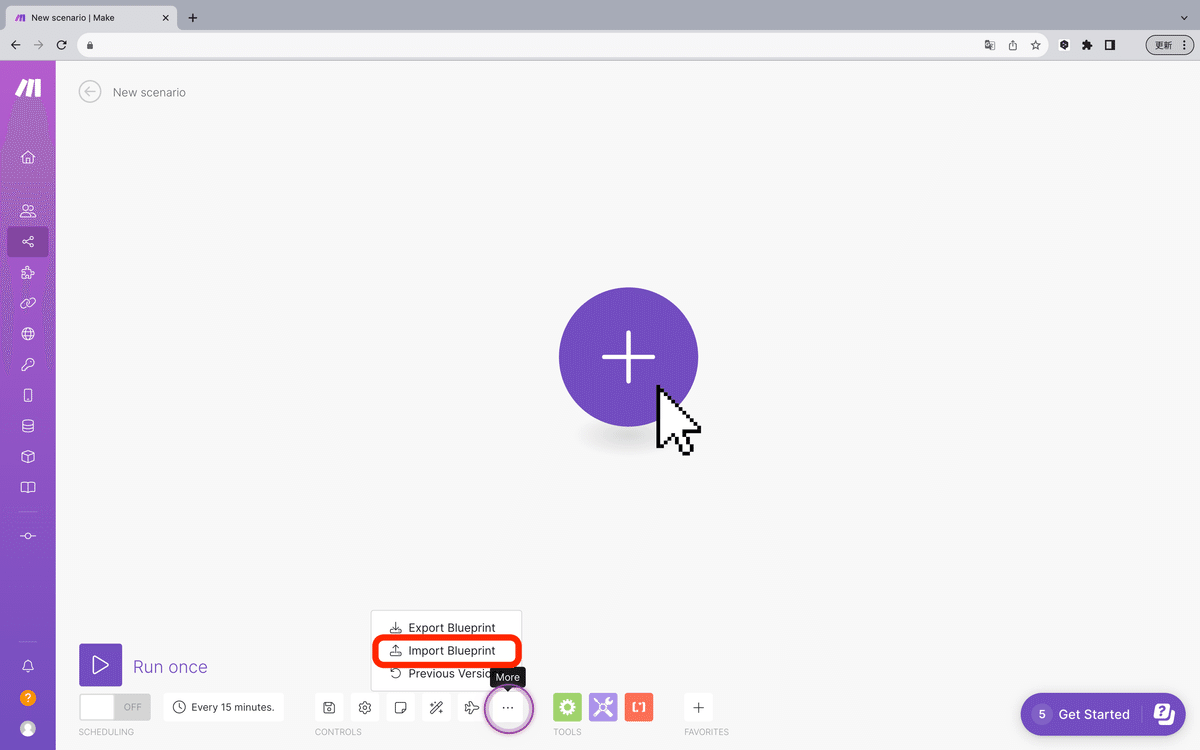Open the green Flow control tools icon
Screen dimensions: 1200x750
click(x=567, y=707)
